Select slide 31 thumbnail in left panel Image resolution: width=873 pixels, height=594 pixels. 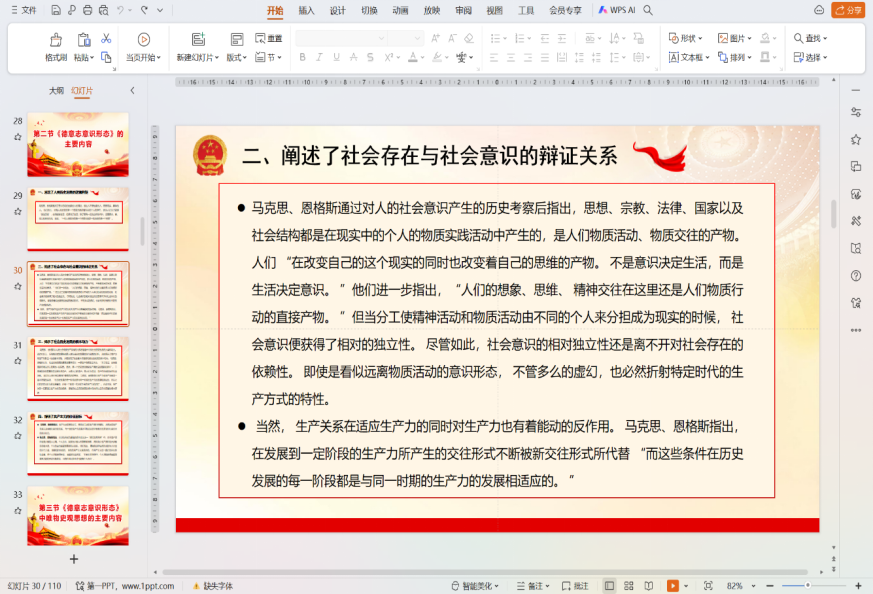[78, 367]
